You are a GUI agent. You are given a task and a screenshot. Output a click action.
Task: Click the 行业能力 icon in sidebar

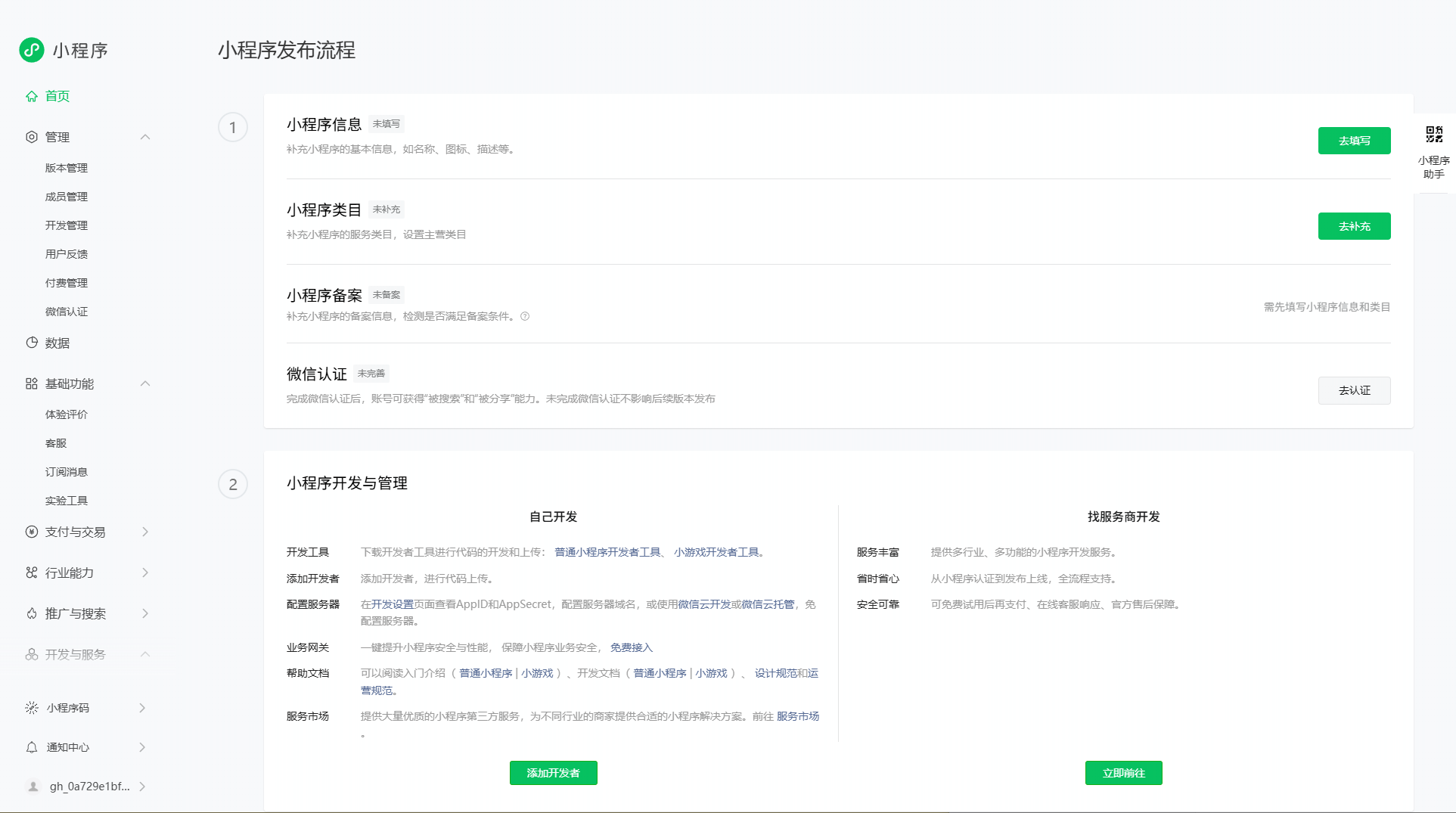32,573
